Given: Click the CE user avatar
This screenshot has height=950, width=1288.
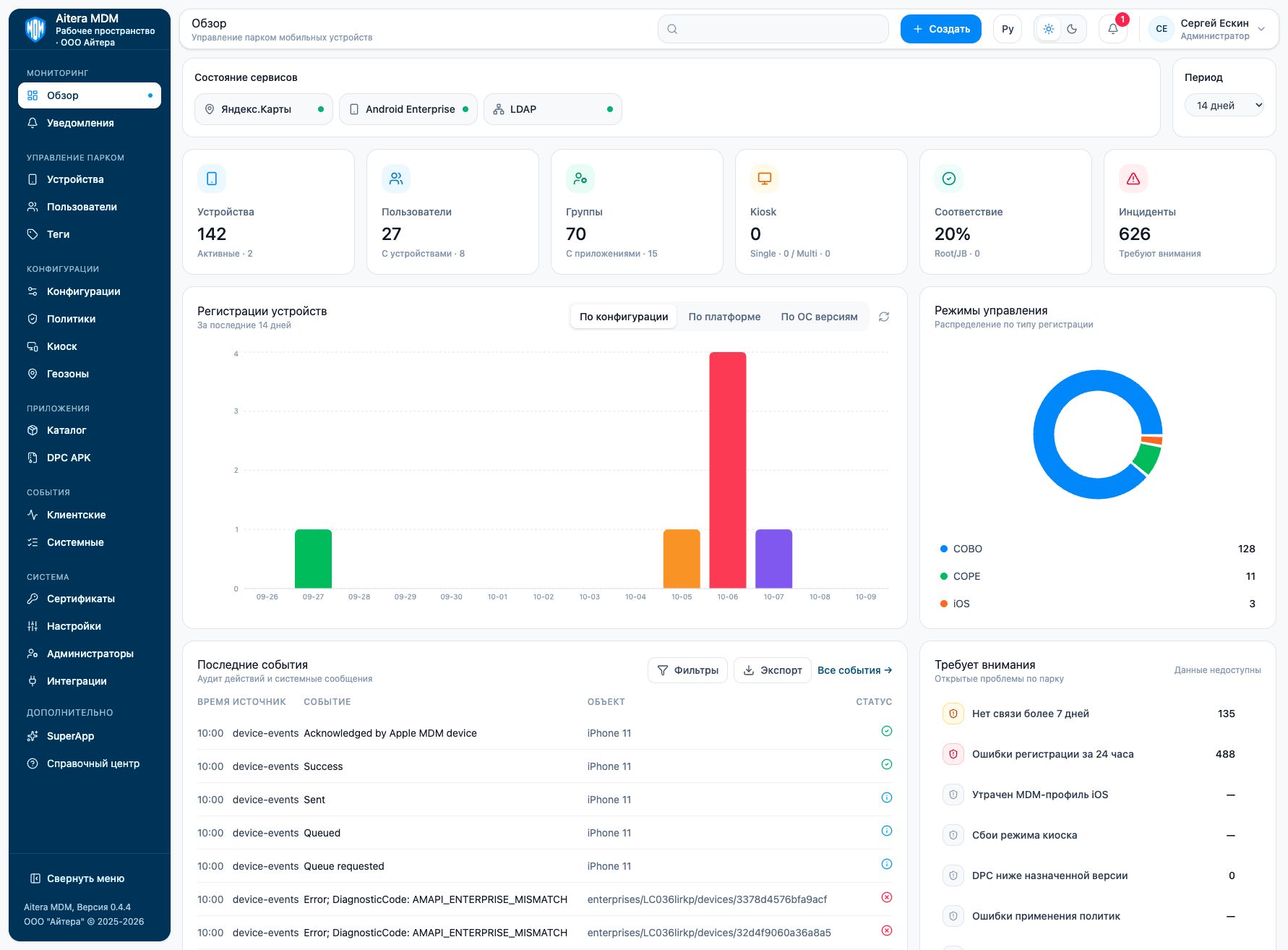Looking at the screenshot, I should (1162, 29).
